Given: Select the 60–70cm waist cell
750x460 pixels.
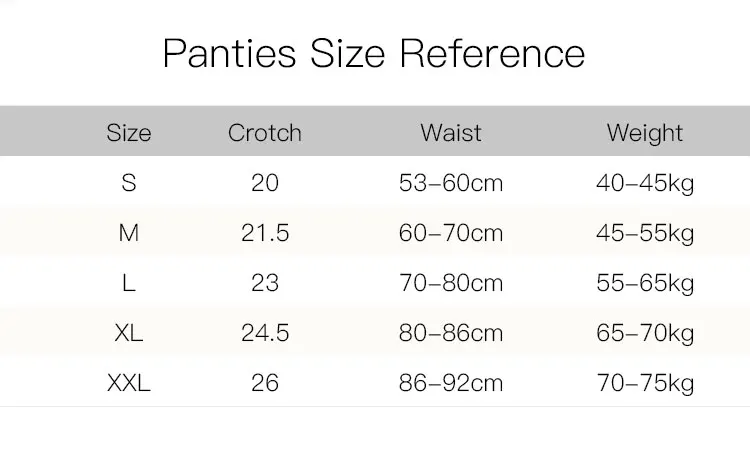Looking at the screenshot, I should (451, 233).
